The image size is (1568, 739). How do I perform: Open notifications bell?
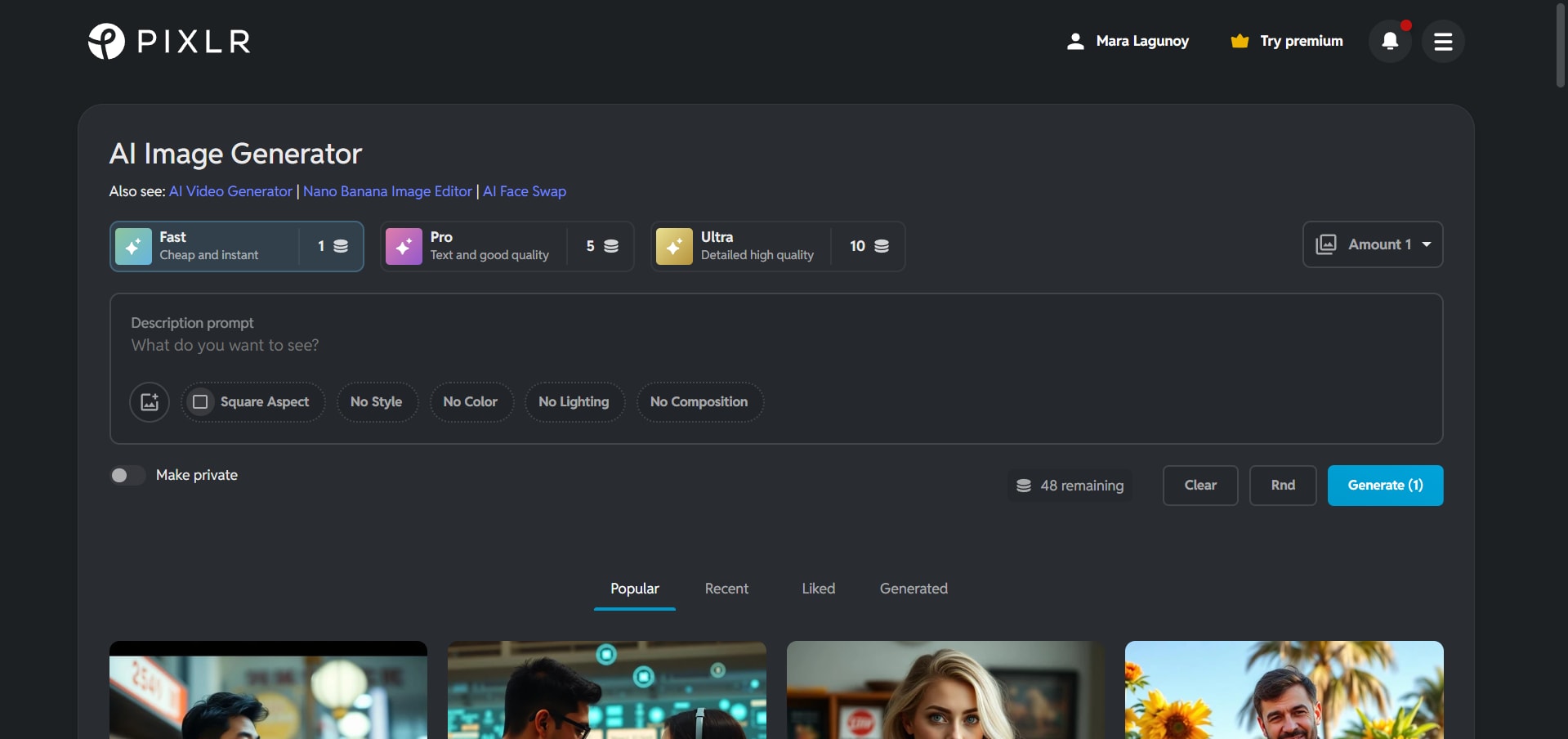[1390, 41]
